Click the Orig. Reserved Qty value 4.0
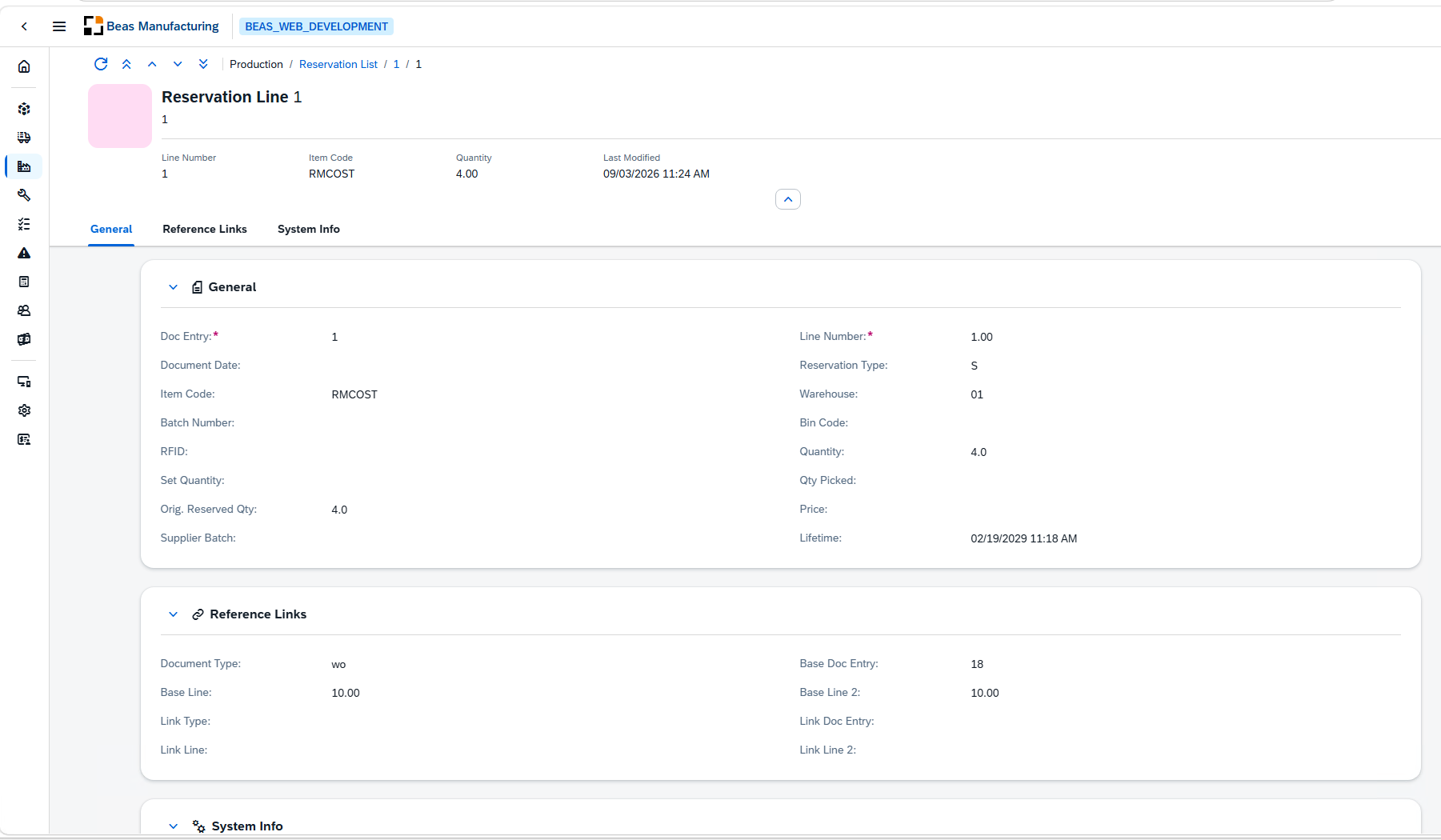Screen dimensions: 1441x840 (x=339, y=510)
